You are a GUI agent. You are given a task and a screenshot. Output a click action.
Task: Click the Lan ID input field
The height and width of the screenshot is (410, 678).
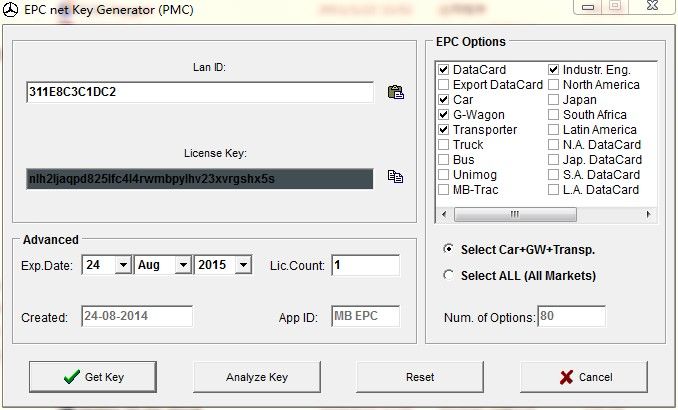[x=200, y=92]
